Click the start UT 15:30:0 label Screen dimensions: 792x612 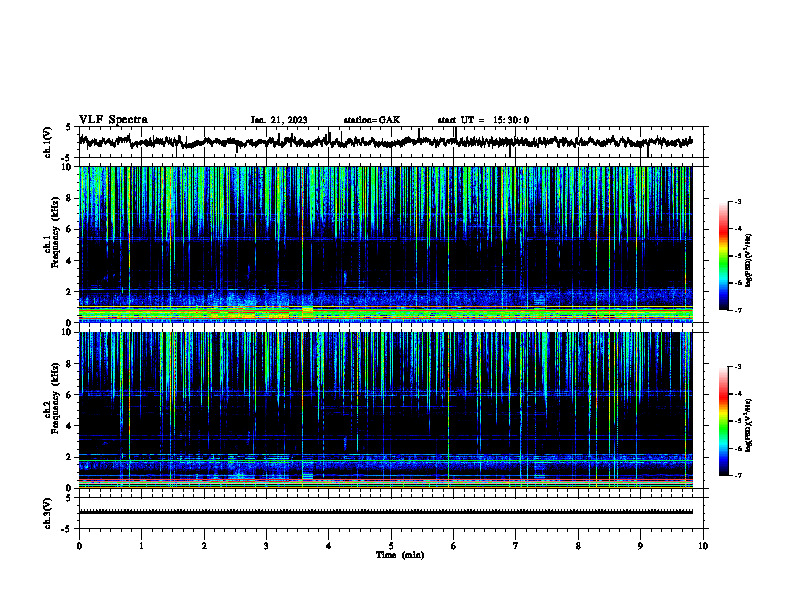click(483, 120)
